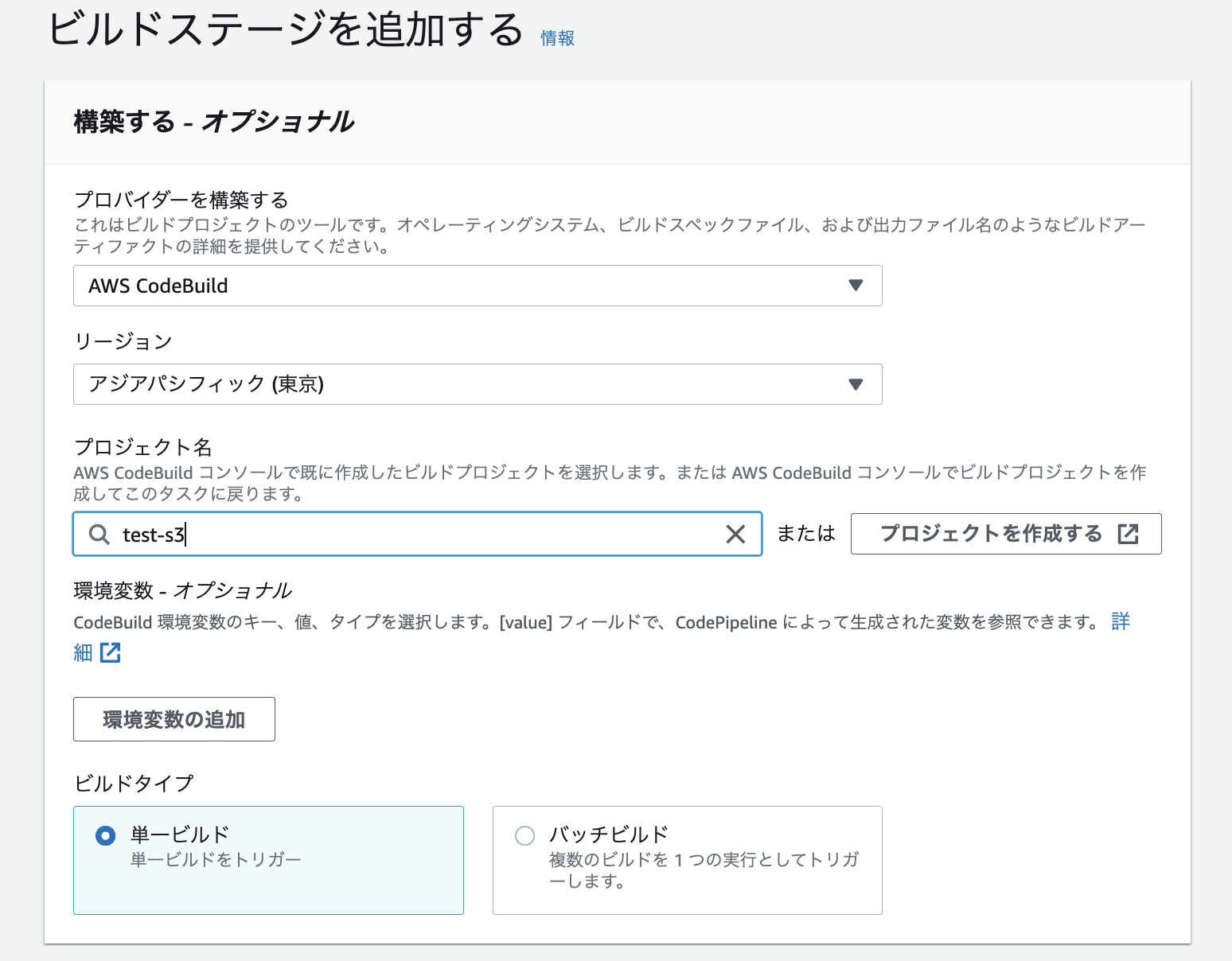Click the AWS CodeBuild provider field
The image size is (1232, 961).
pos(478,286)
